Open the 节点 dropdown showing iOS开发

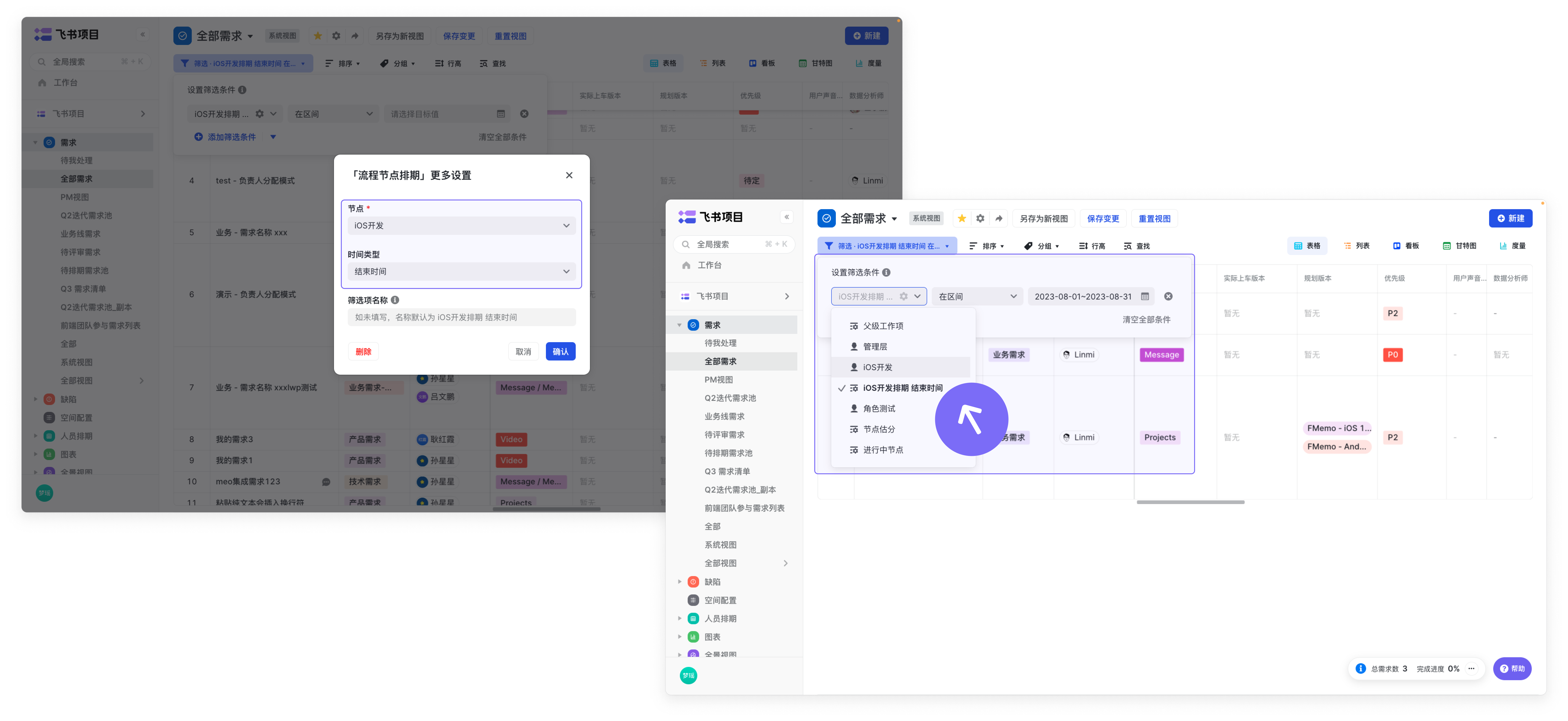462,226
